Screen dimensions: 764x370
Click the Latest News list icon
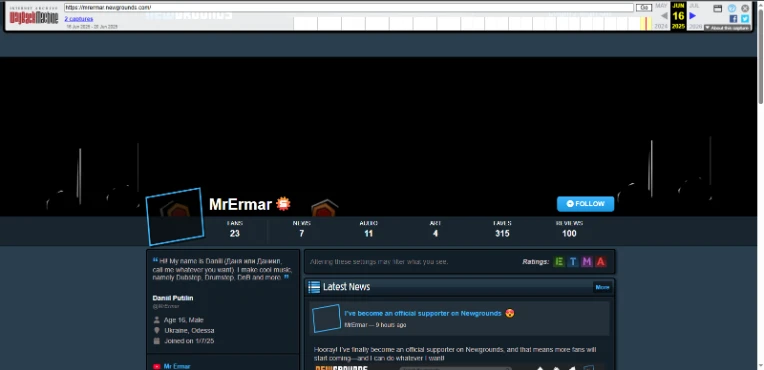coord(314,287)
